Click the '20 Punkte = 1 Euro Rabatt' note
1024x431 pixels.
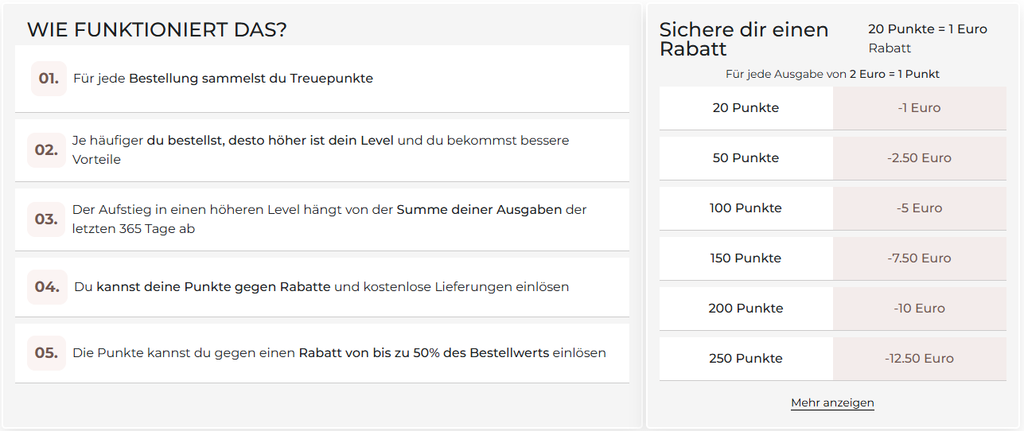click(927, 39)
